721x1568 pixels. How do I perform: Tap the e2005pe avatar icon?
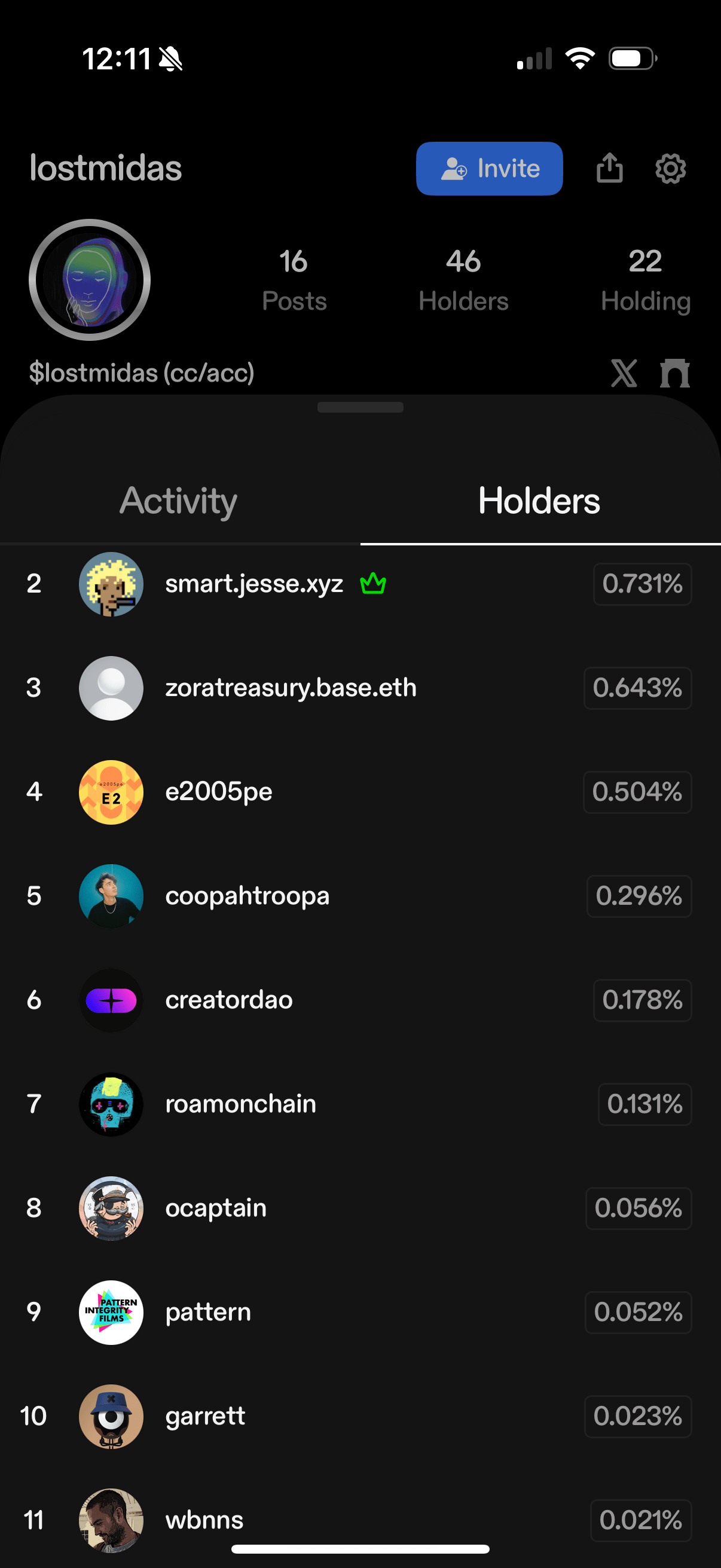coord(111,792)
